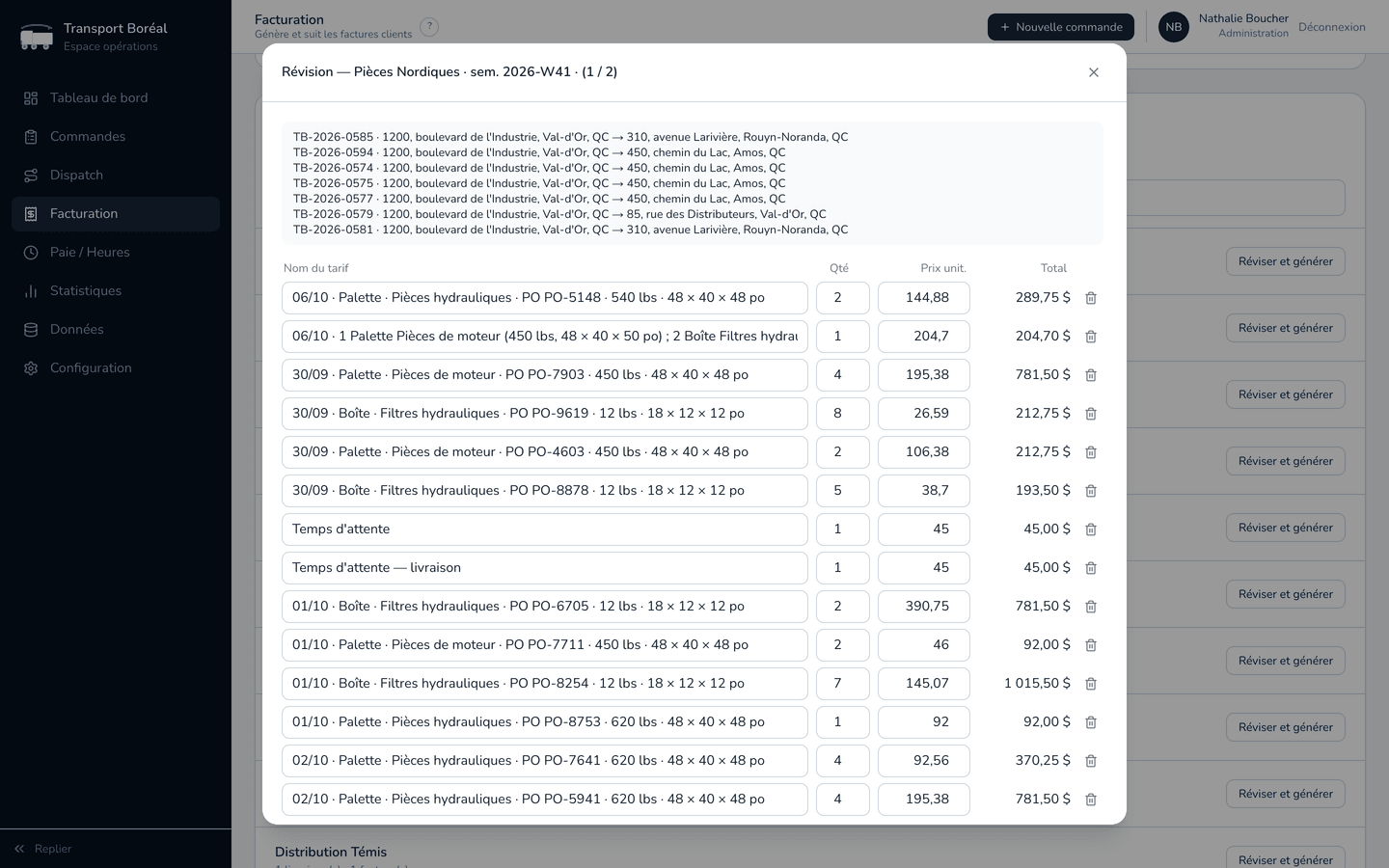Edit unit price for PO-9619 line
1389x868 pixels.
[x=924, y=414]
